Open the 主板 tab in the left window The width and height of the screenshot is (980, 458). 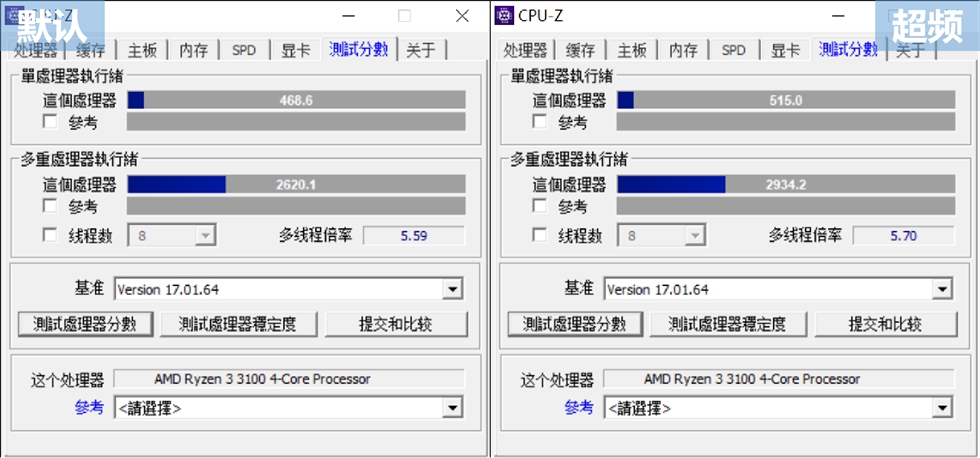click(x=142, y=50)
